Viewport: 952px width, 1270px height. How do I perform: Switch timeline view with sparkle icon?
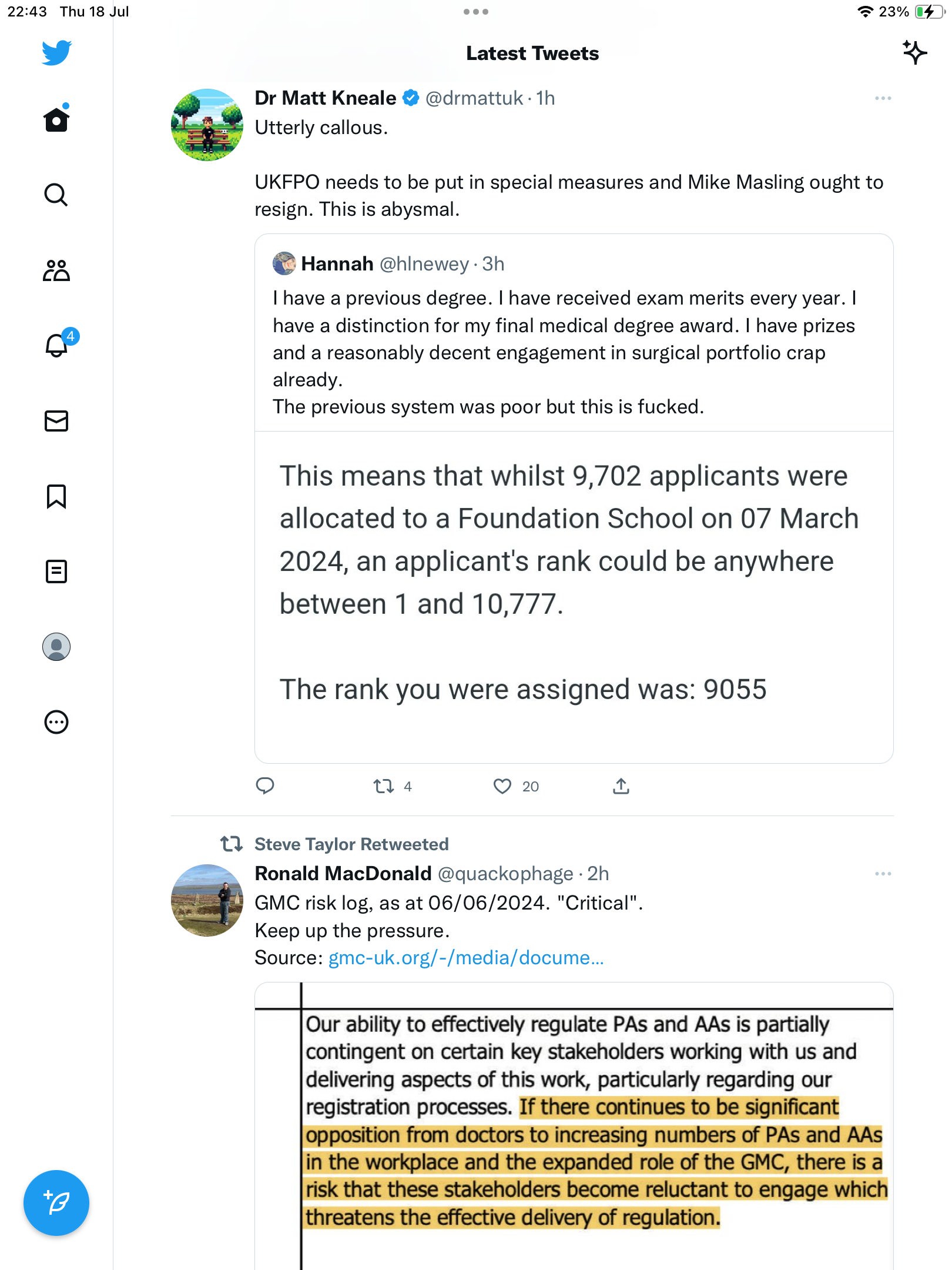pos(914,53)
